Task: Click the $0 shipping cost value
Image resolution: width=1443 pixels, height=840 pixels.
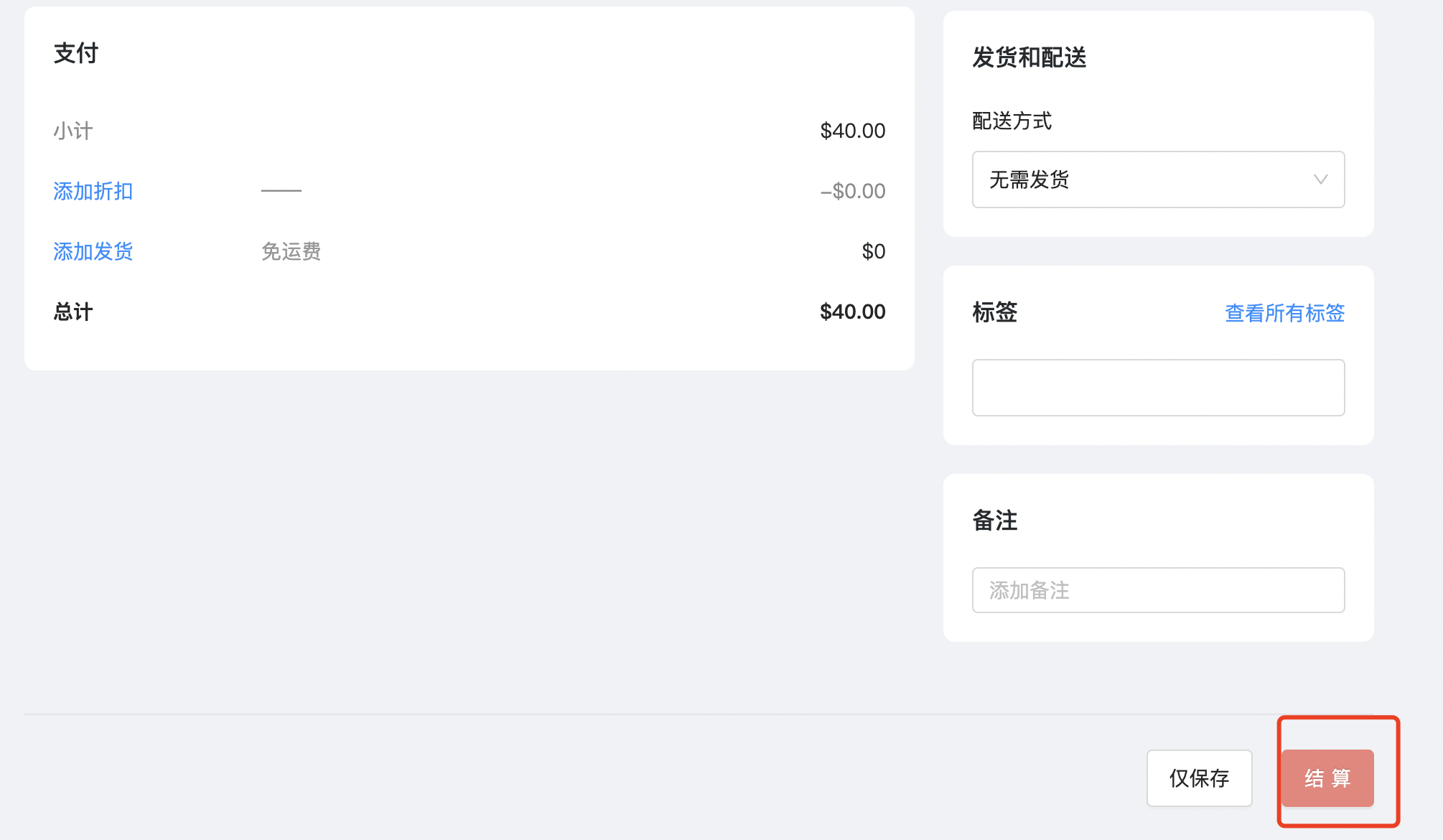Action: 874,251
